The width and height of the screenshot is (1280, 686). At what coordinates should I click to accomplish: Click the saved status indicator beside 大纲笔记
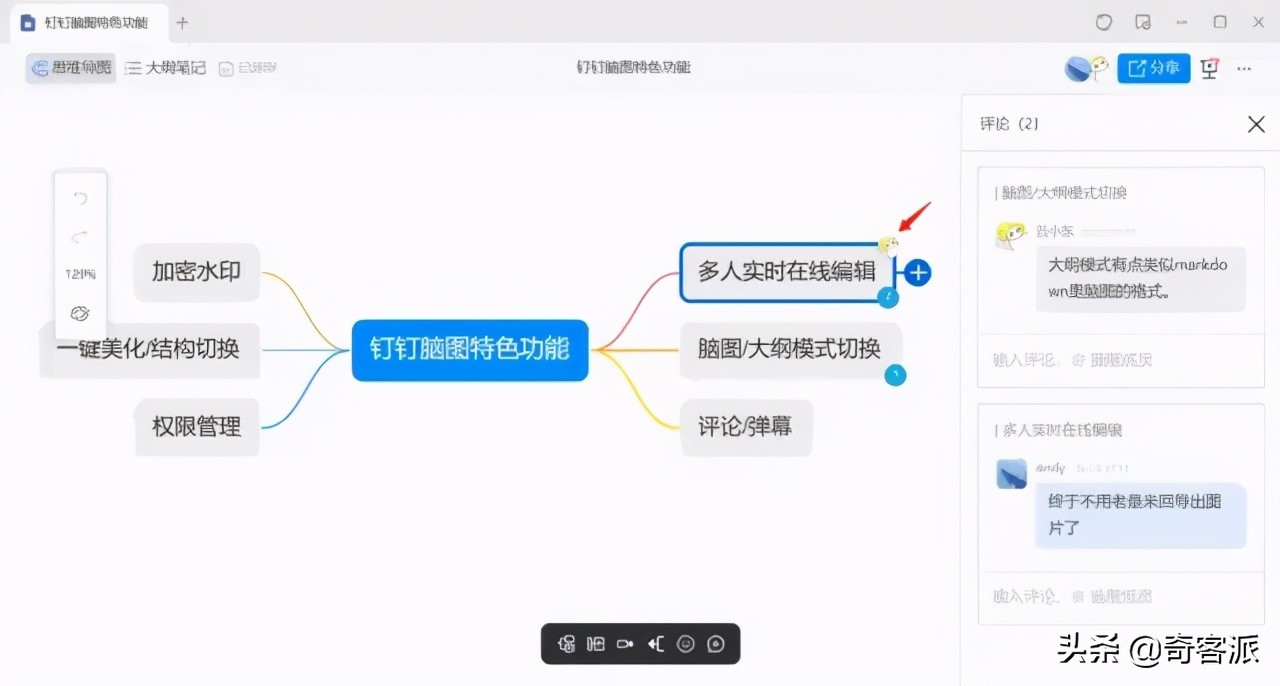pos(248,68)
